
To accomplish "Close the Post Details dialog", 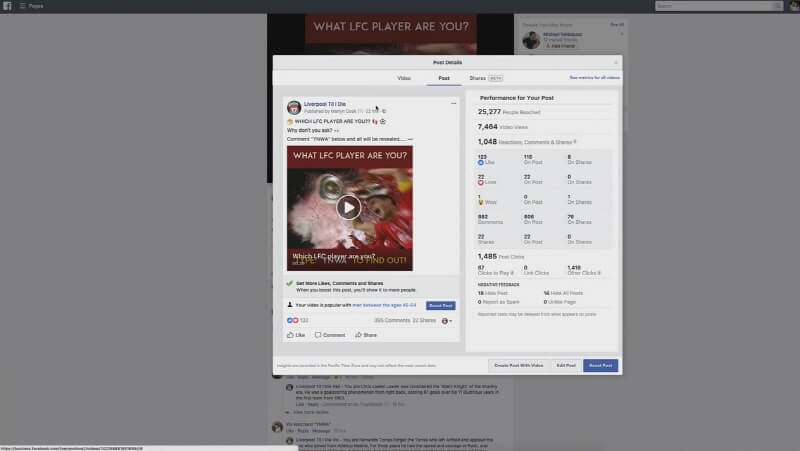I will pyautogui.click(x=616, y=62).
